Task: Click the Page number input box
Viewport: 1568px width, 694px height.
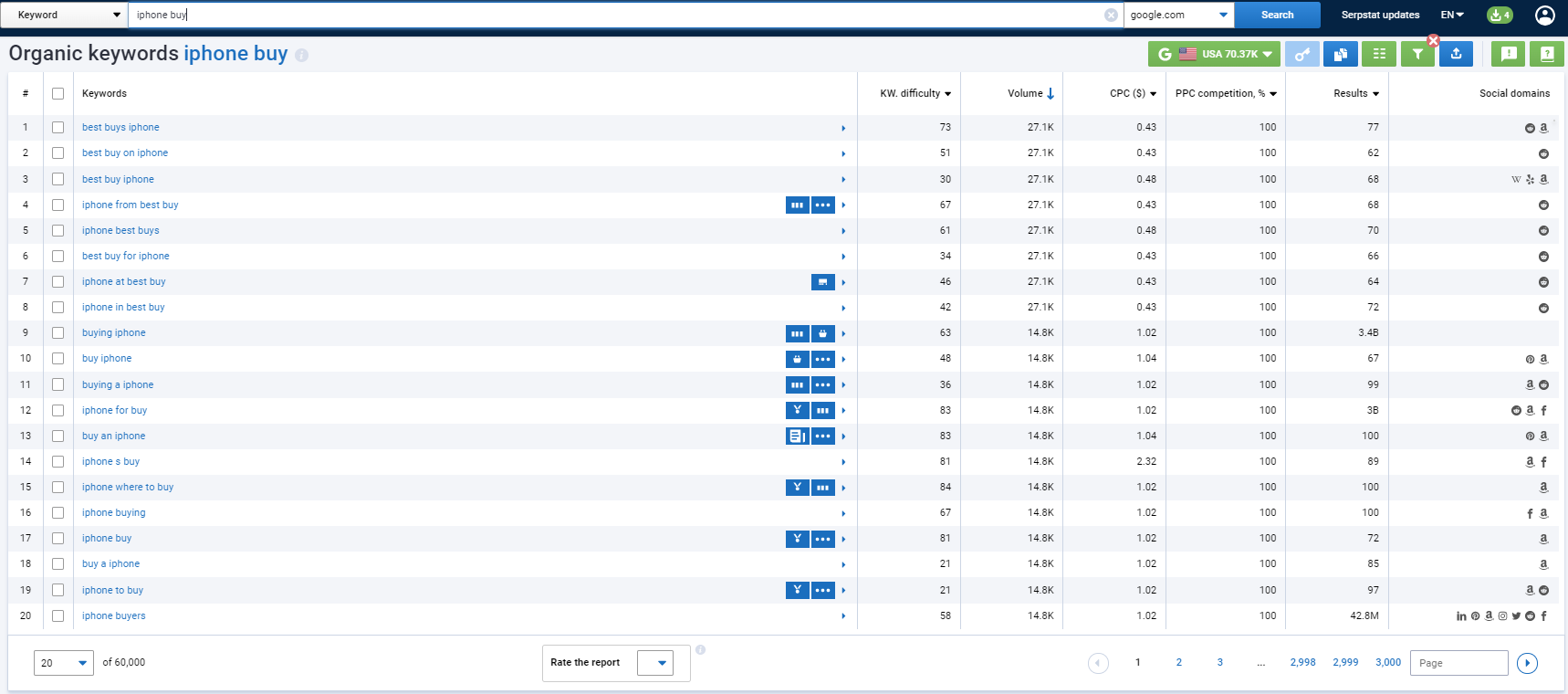Action: [1458, 663]
